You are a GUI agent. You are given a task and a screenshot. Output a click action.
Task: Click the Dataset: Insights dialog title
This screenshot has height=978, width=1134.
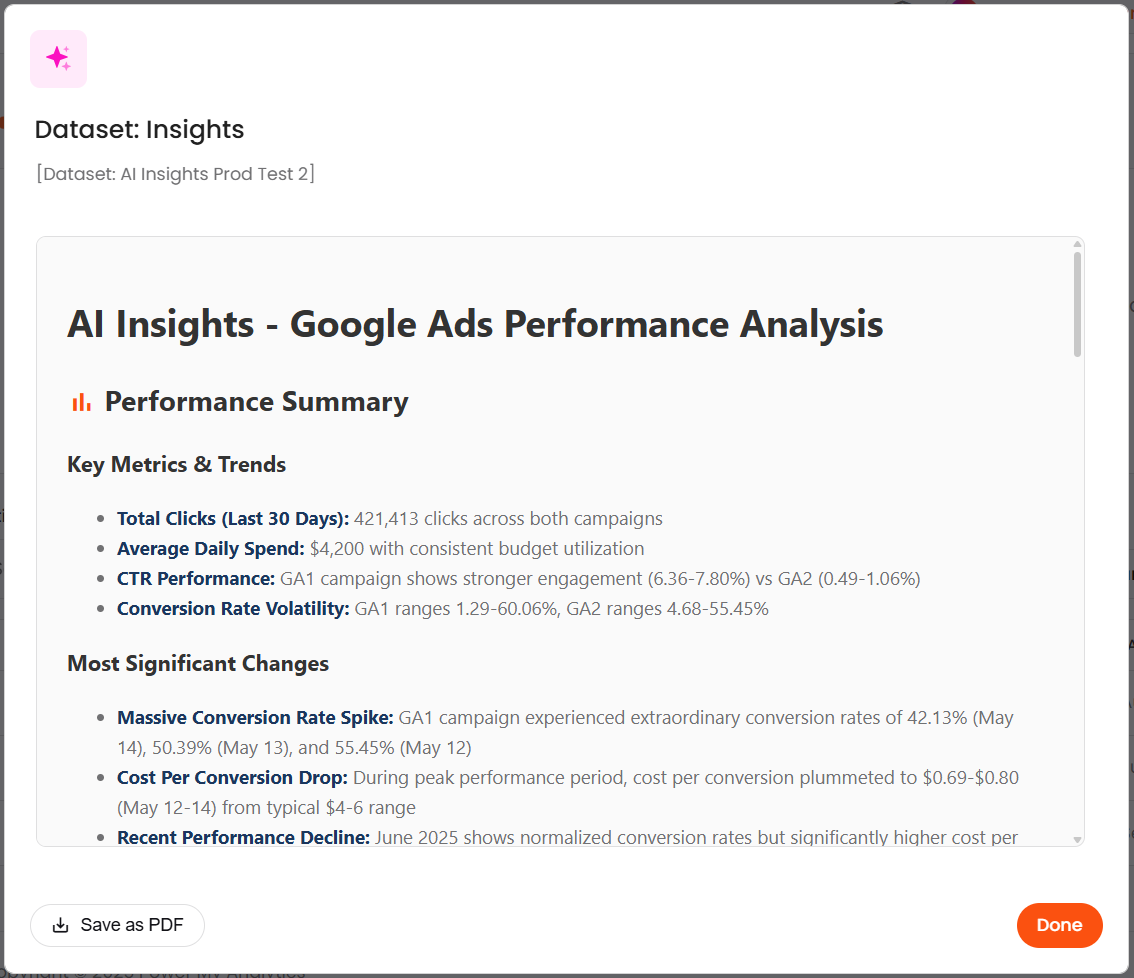(139, 129)
